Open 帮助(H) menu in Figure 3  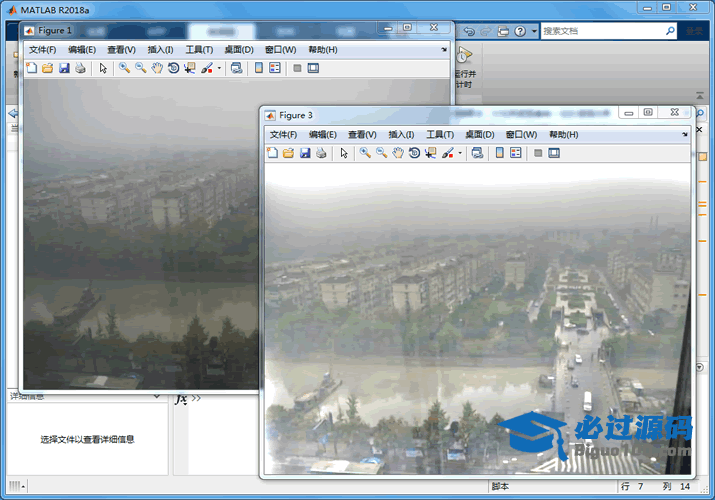coord(564,134)
